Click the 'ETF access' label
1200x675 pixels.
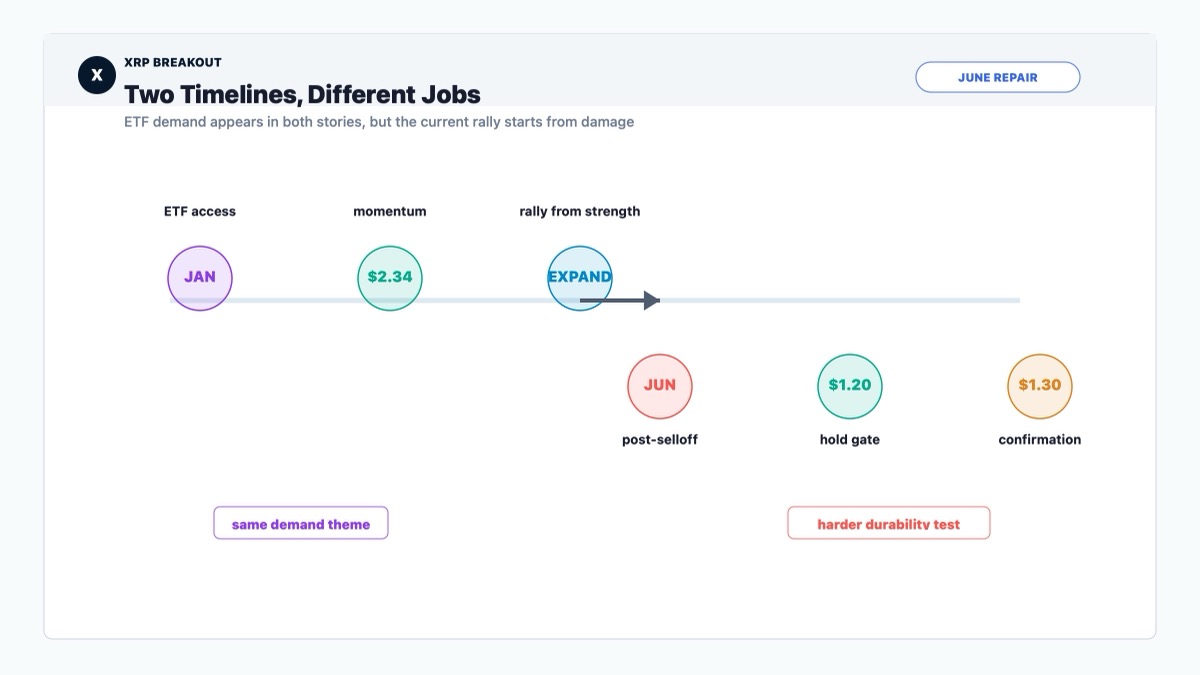pos(200,211)
